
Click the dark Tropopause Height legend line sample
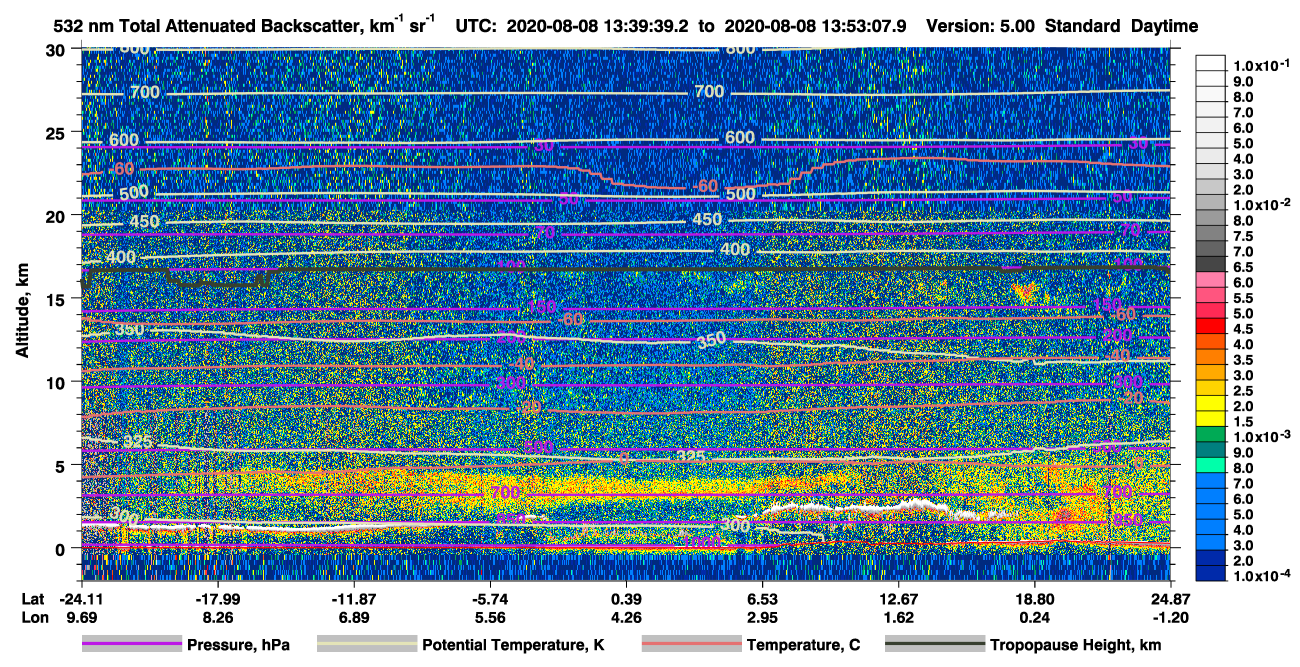(934, 645)
